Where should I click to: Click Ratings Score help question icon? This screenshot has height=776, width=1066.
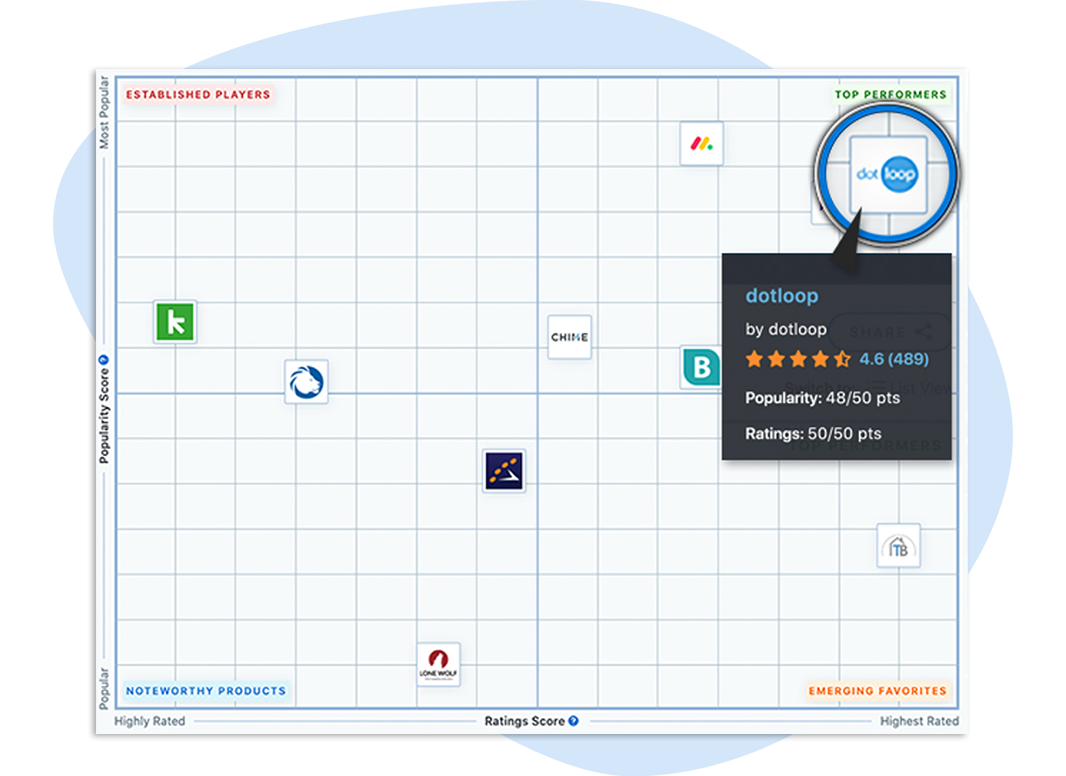click(574, 721)
